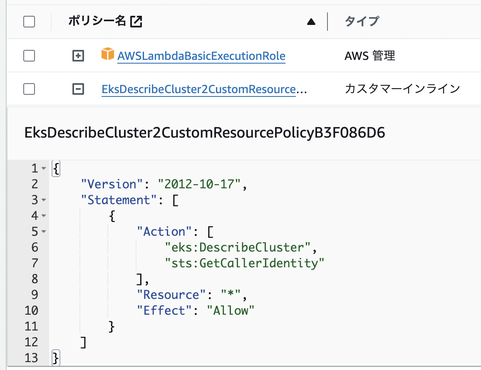
Task: Click the external link icon beside ポリシー名
Action: click(136, 22)
